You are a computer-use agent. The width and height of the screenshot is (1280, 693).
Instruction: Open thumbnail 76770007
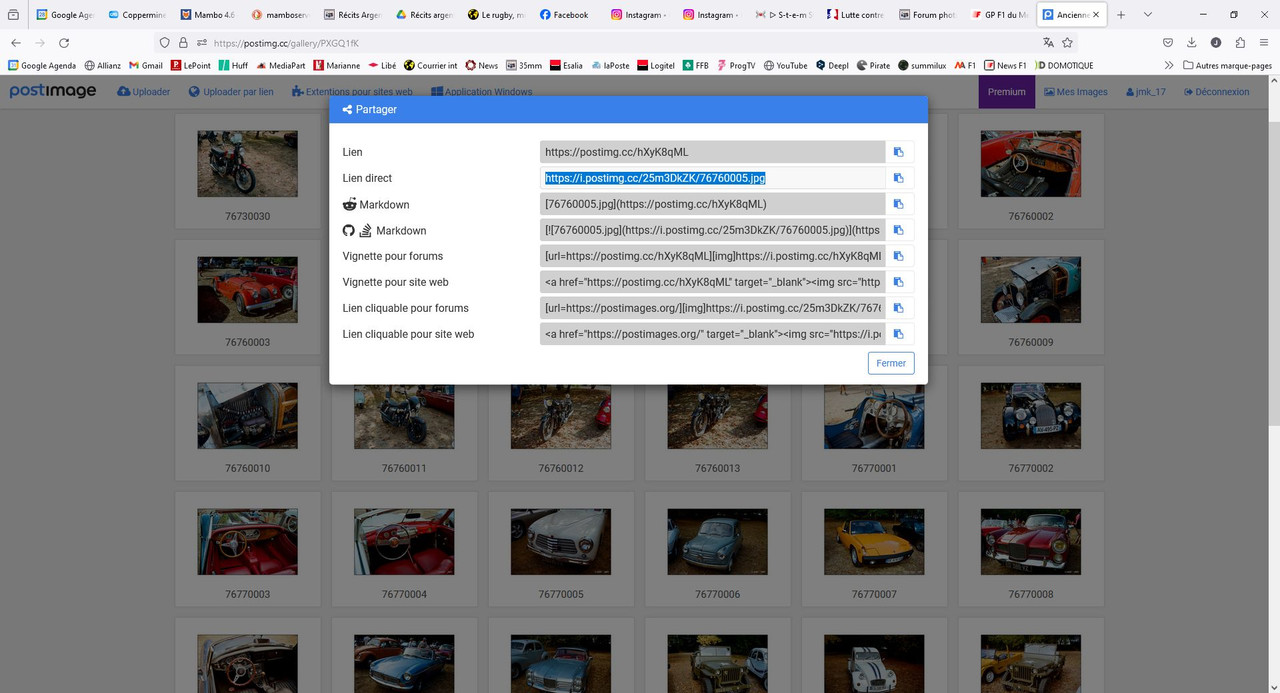[x=874, y=542]
